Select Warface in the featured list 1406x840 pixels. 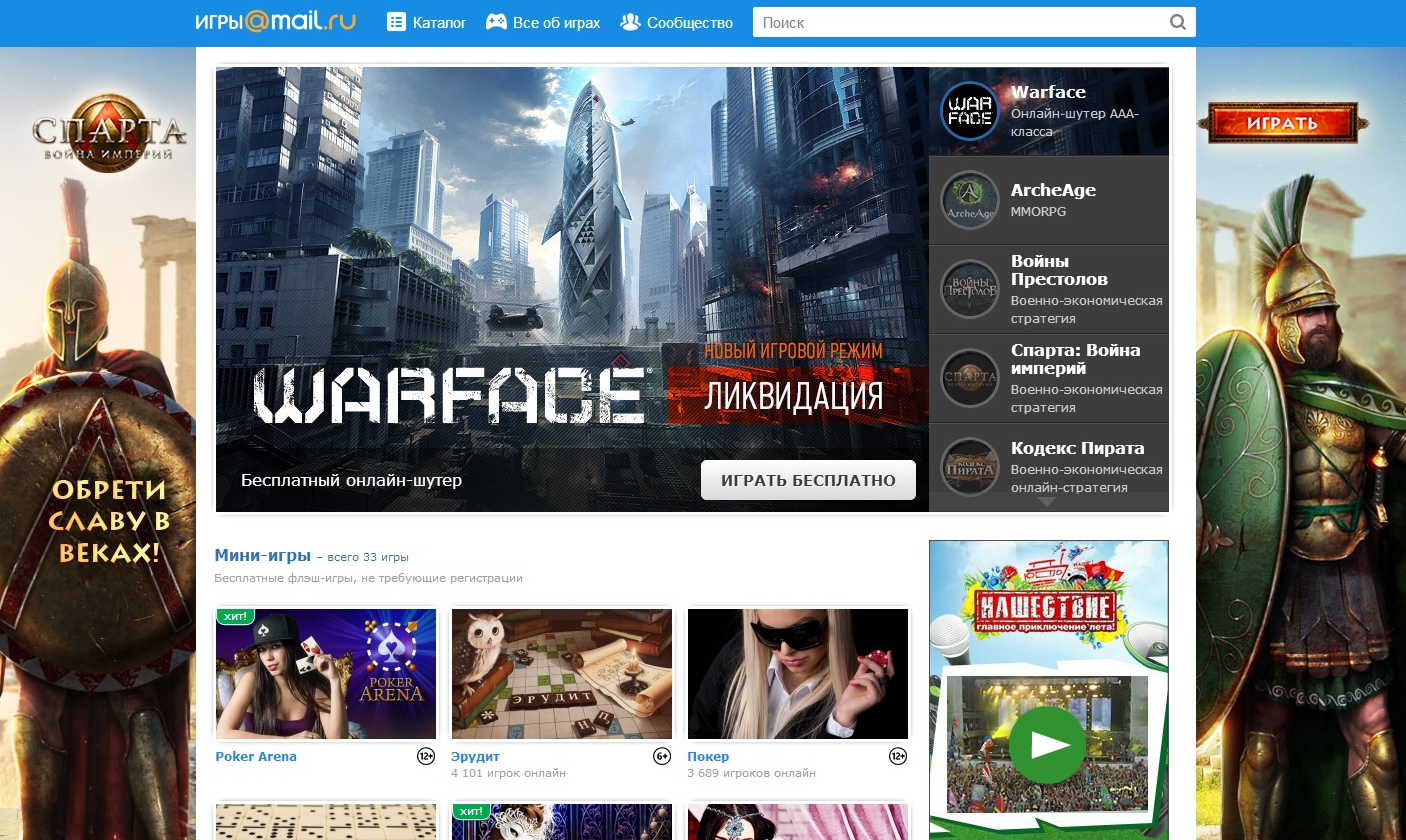click(1049, 111)
